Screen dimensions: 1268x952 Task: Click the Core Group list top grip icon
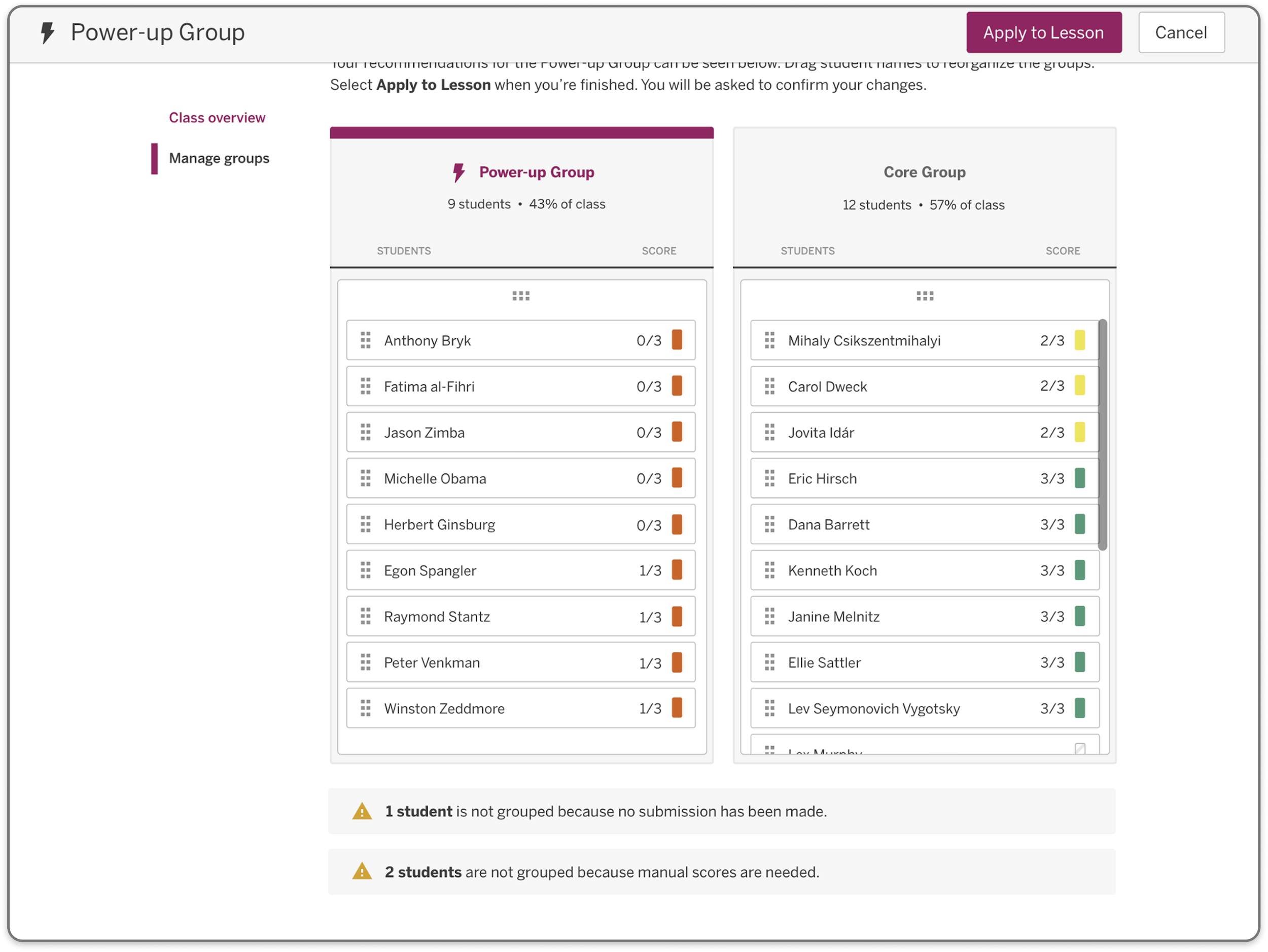(925, 296)
